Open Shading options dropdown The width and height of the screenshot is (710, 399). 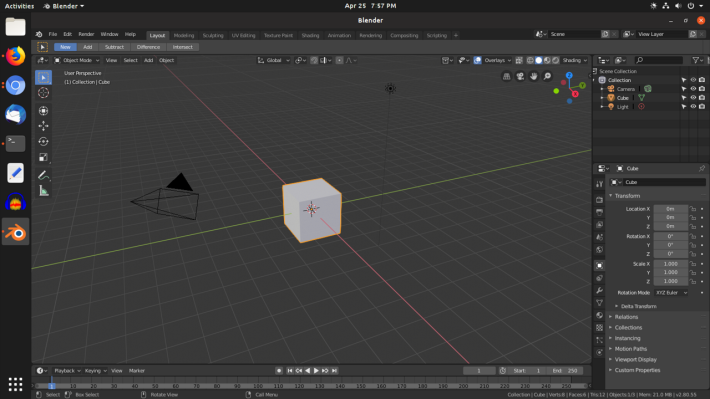tap(575, 60)
